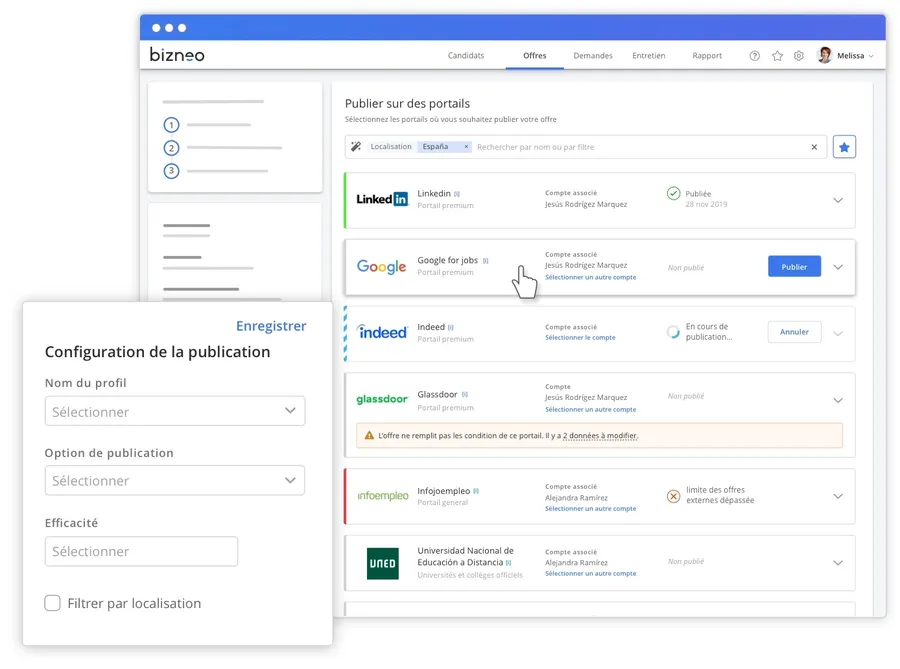Click info icon next to Glassdoor name
The height and width of the screenshot is (669, 900).
[x=465, y=395]
